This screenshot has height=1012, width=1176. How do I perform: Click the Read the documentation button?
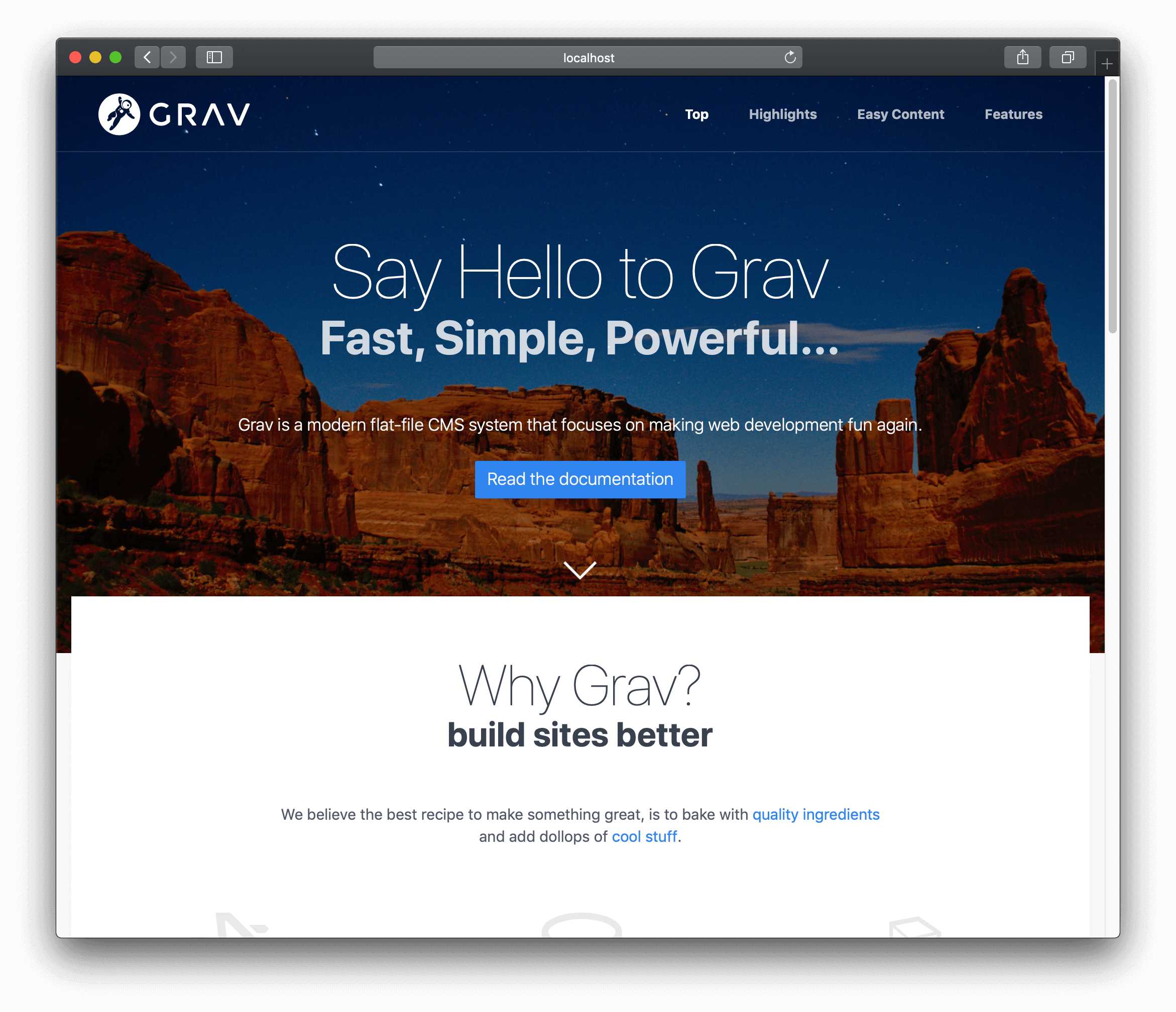tap(579, 478)
